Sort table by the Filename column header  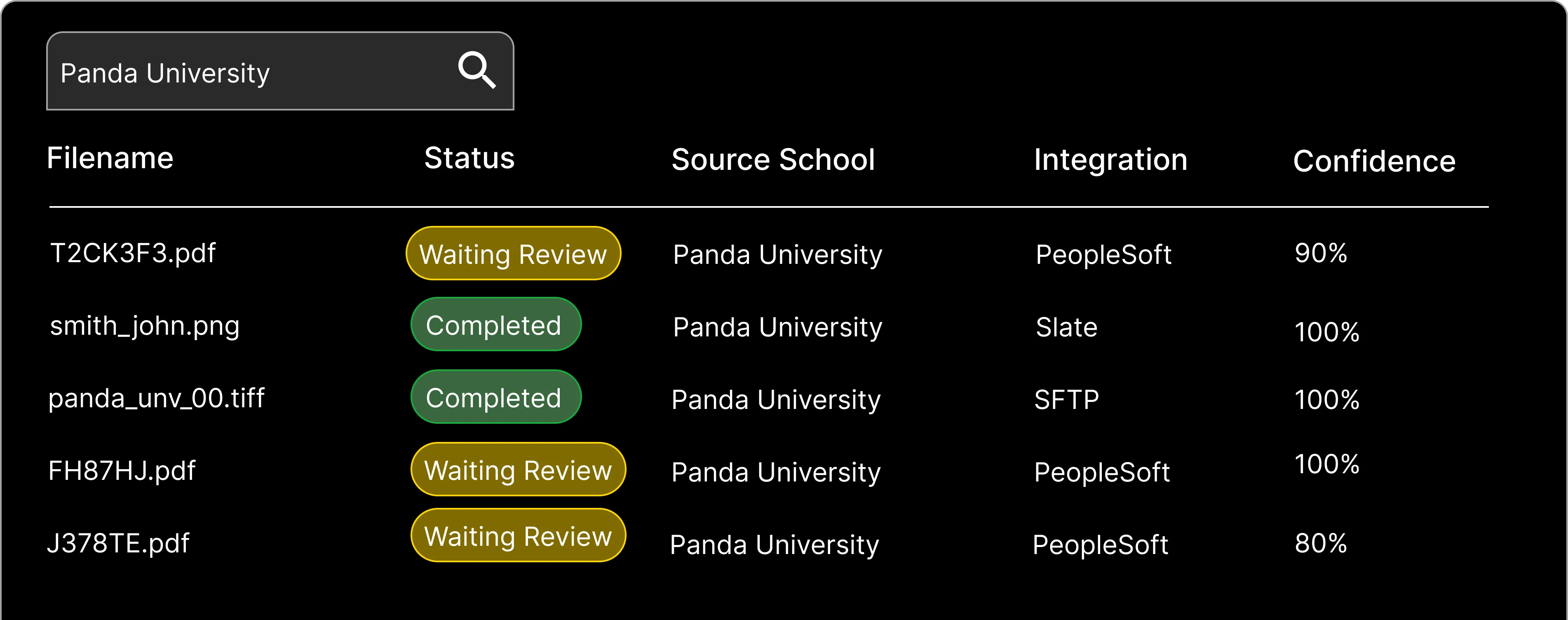coord(110,158)
